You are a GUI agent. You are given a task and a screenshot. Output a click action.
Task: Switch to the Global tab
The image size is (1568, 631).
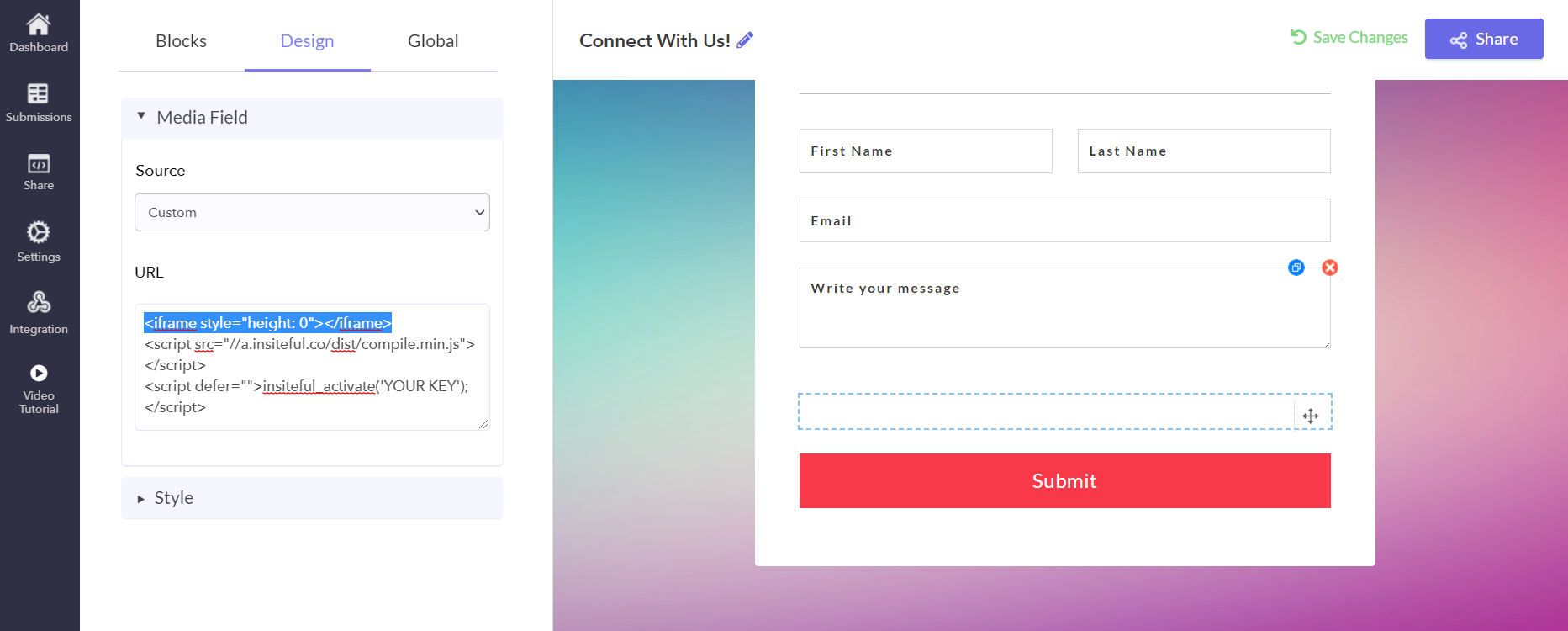point(433,40)
